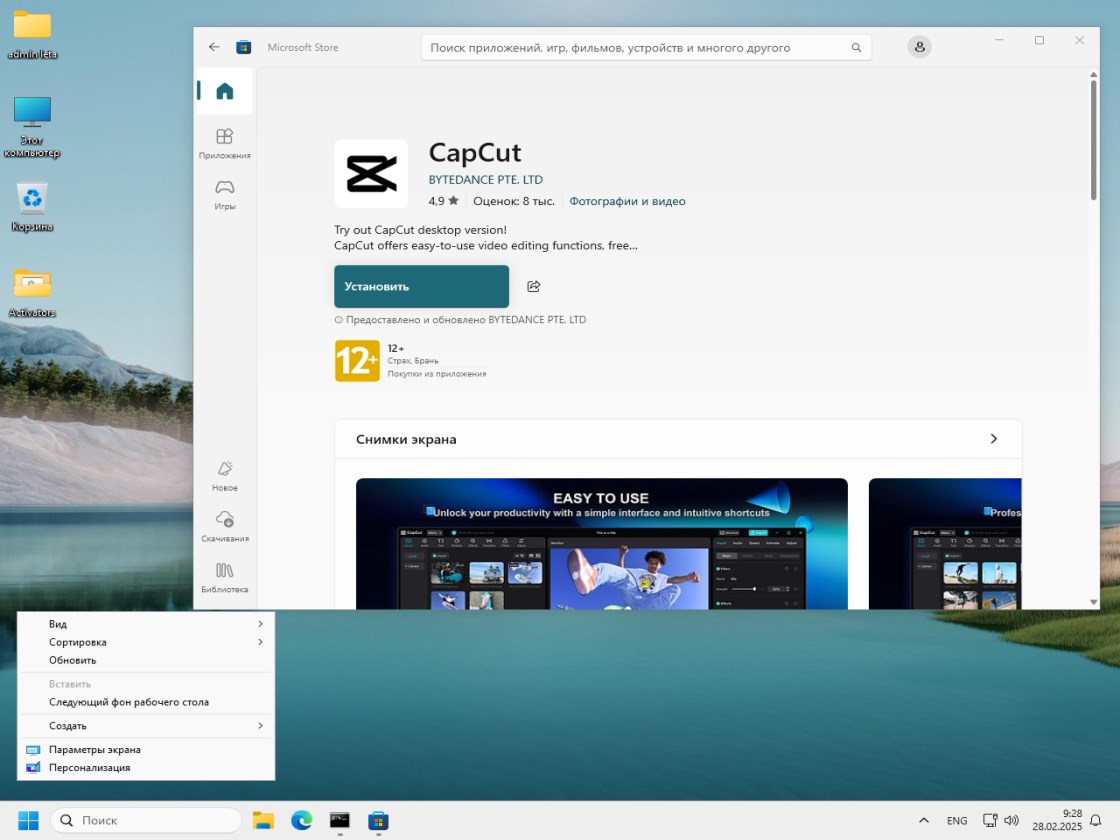
Task: Select admin leta desktop folder
Action: pos(32,34)
